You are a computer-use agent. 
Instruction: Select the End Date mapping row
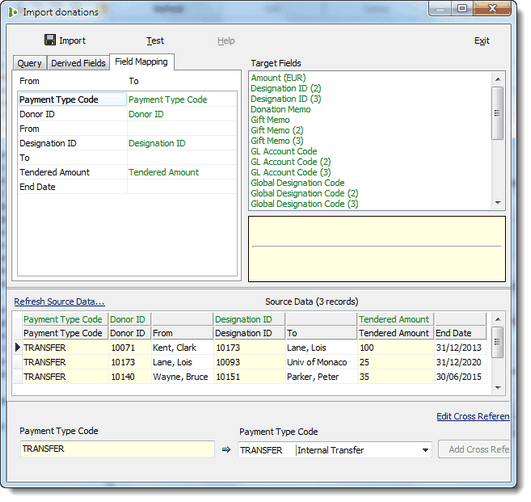pos(127,187)
